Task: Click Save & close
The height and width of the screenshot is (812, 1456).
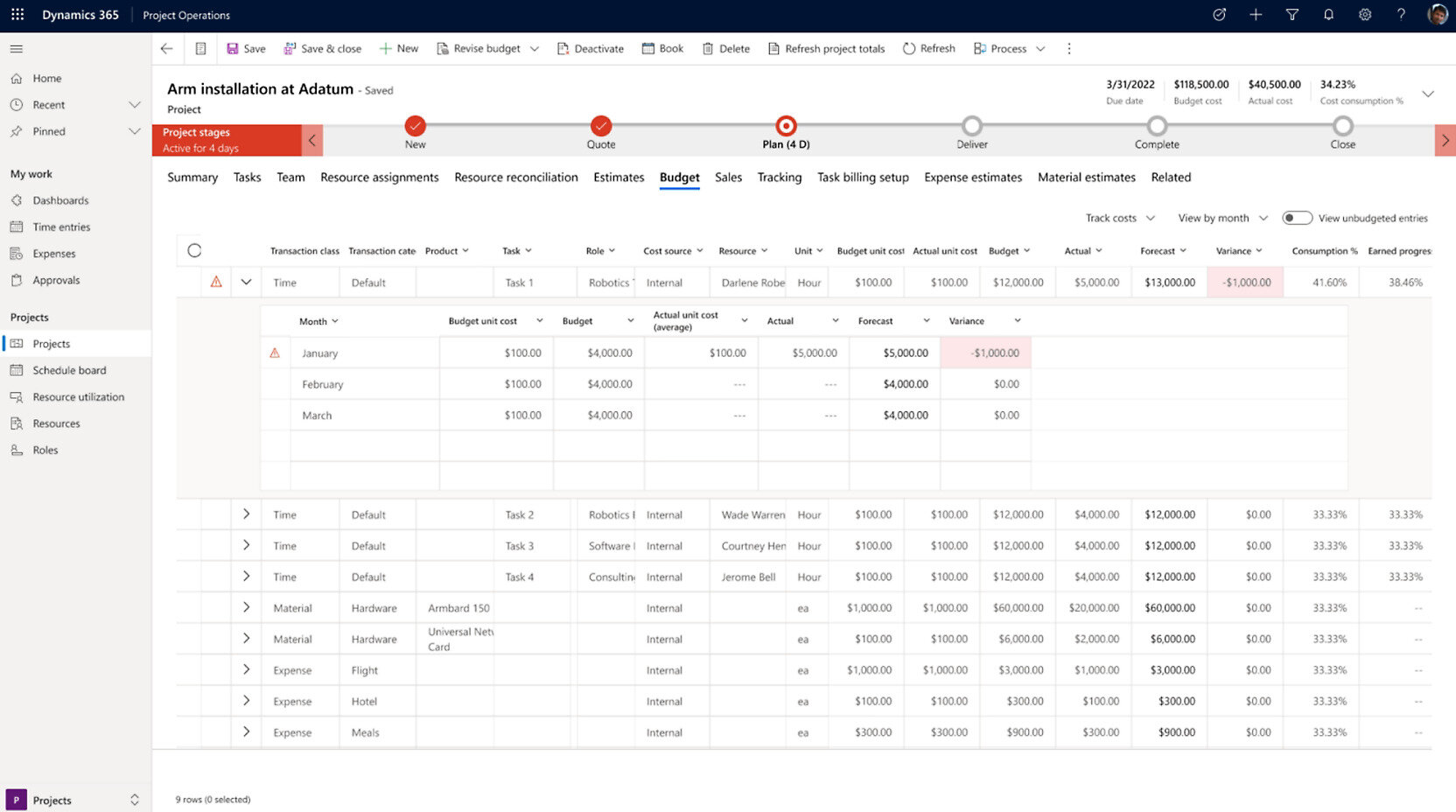Action: pos(323,48)
